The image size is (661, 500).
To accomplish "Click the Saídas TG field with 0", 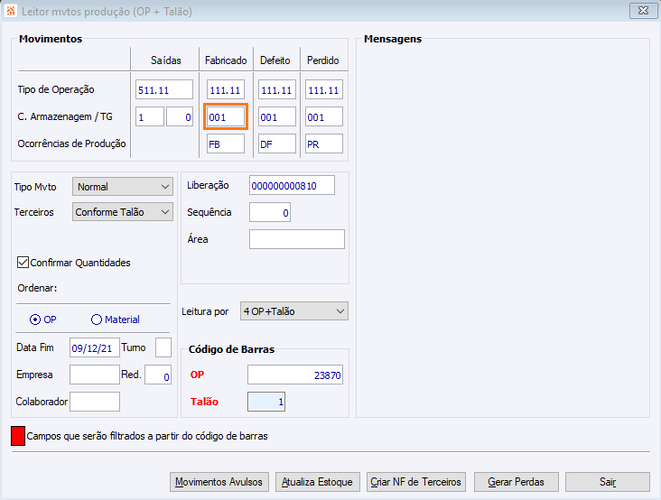I will click(x=180, y=117).
